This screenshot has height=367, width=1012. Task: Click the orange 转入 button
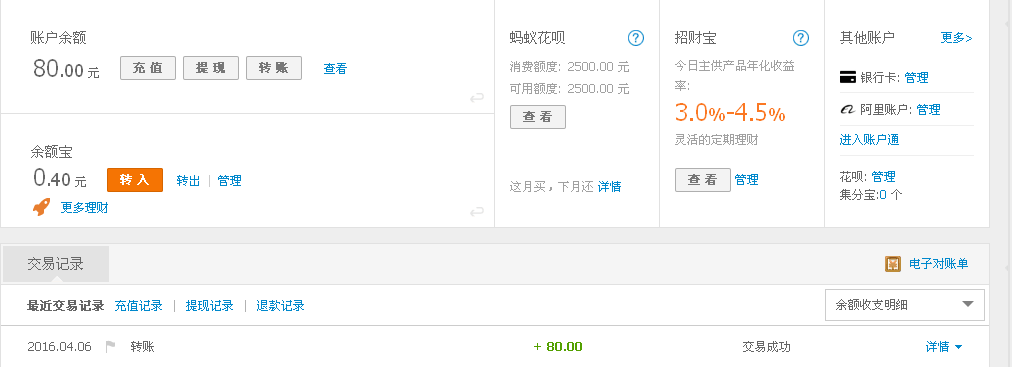tap(135, 180)
